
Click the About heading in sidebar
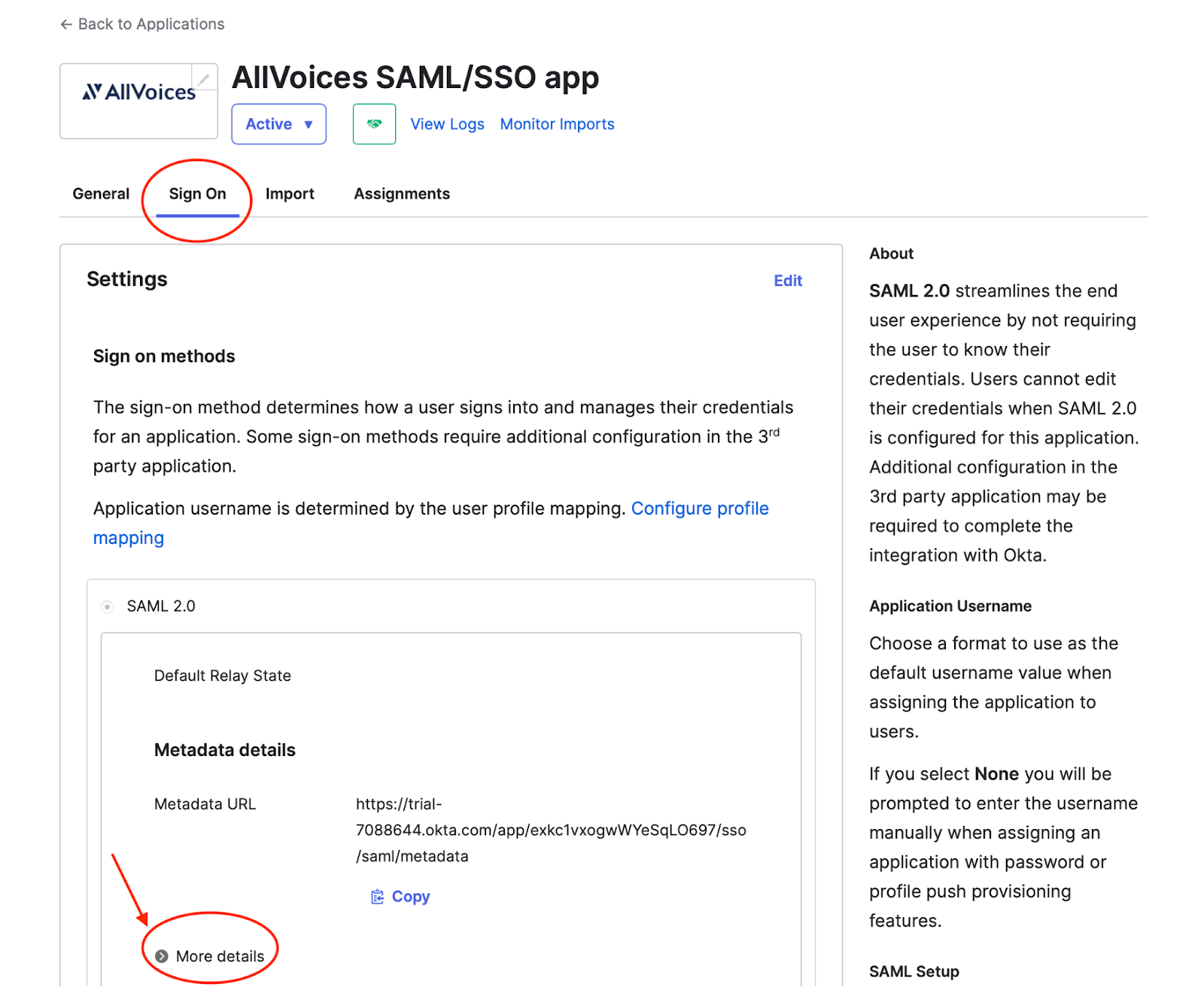click(x=892, y=254)
